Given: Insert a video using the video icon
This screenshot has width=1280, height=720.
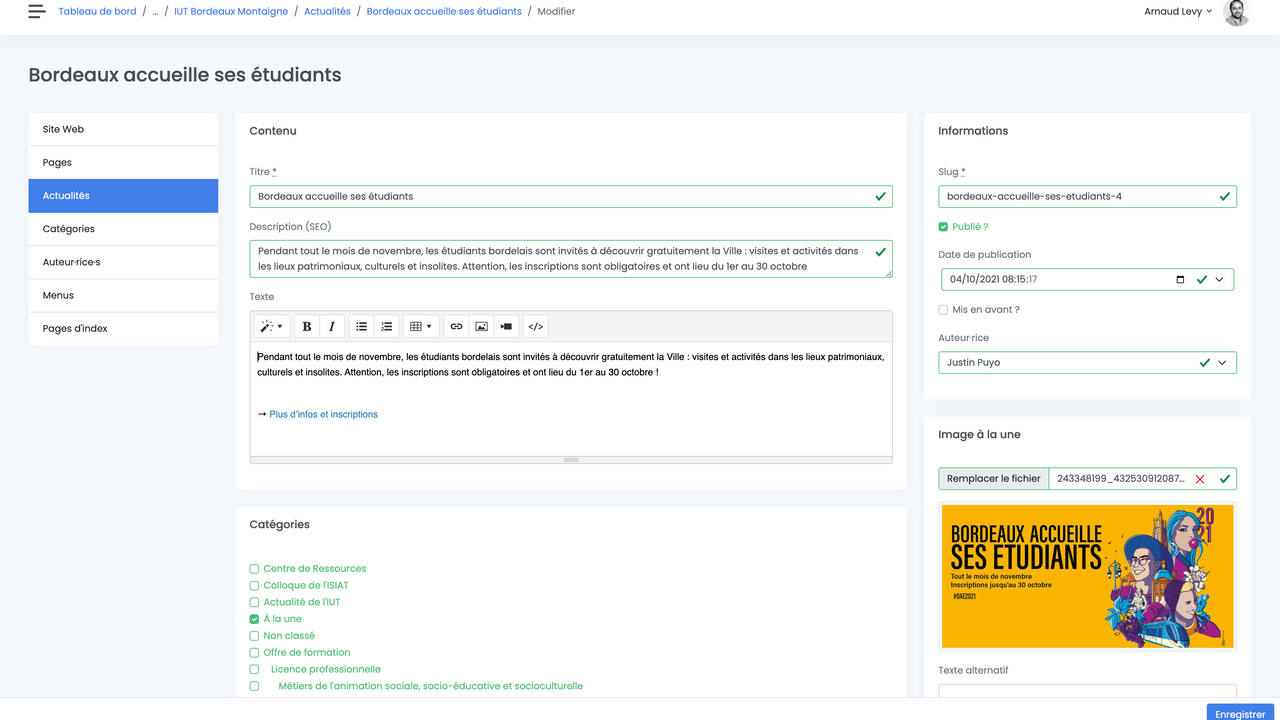Looking at the screenshot, I should click(x=506, y=325).
